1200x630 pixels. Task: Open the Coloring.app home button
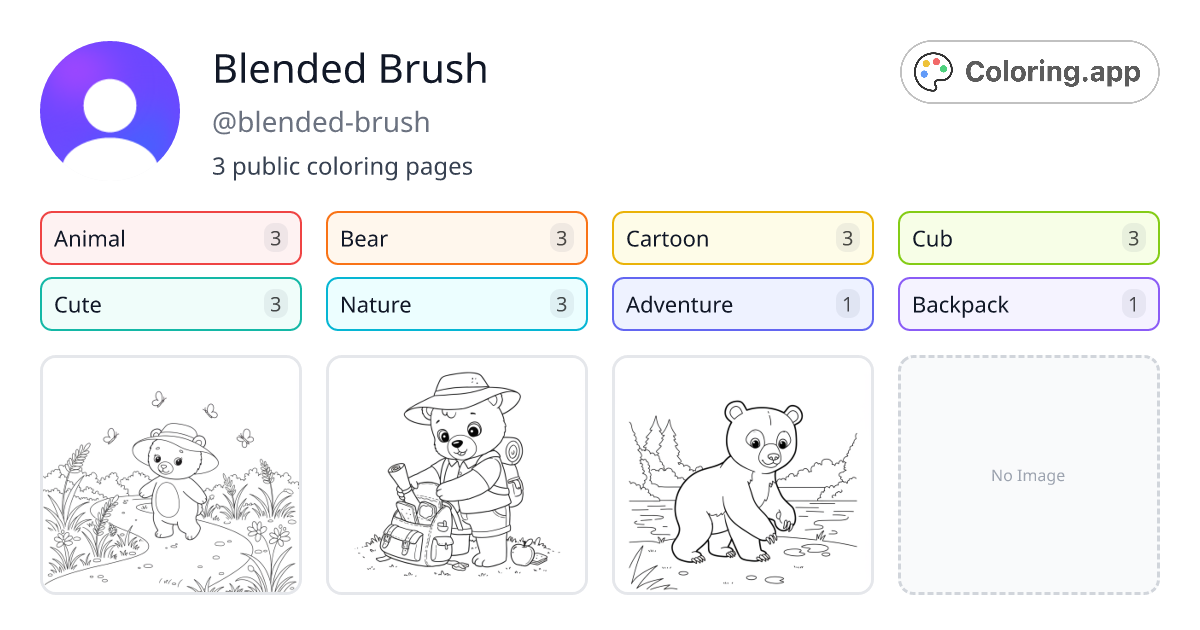(1029, 71)
